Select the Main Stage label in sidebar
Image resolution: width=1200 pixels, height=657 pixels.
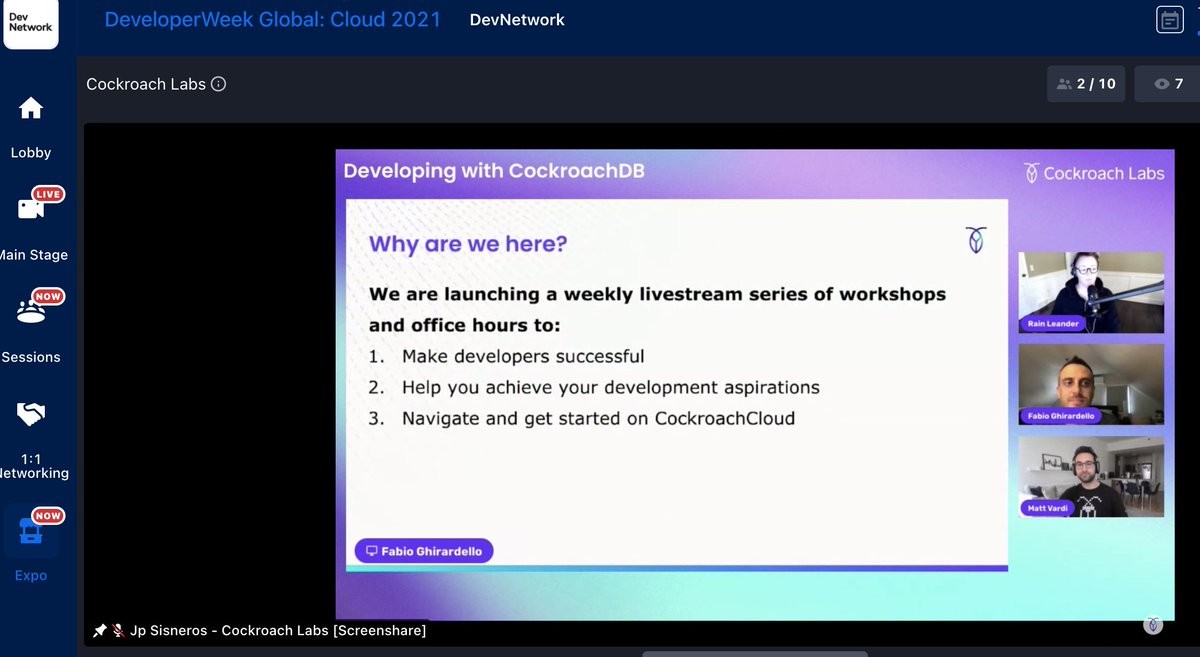pyautogui.click(x=33, y=255)
